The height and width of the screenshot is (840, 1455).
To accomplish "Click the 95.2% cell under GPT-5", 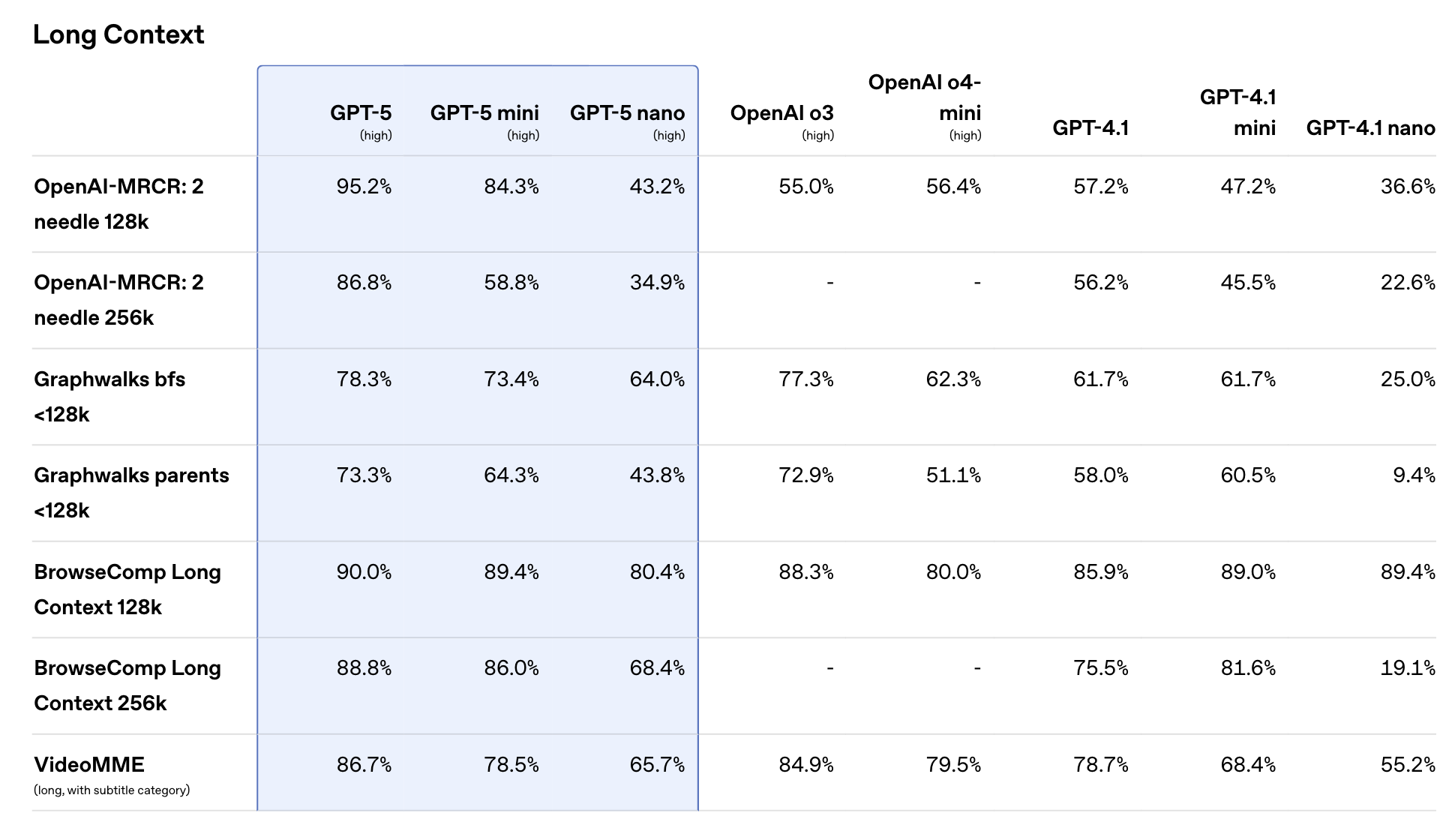I will [x=364, y=187].
